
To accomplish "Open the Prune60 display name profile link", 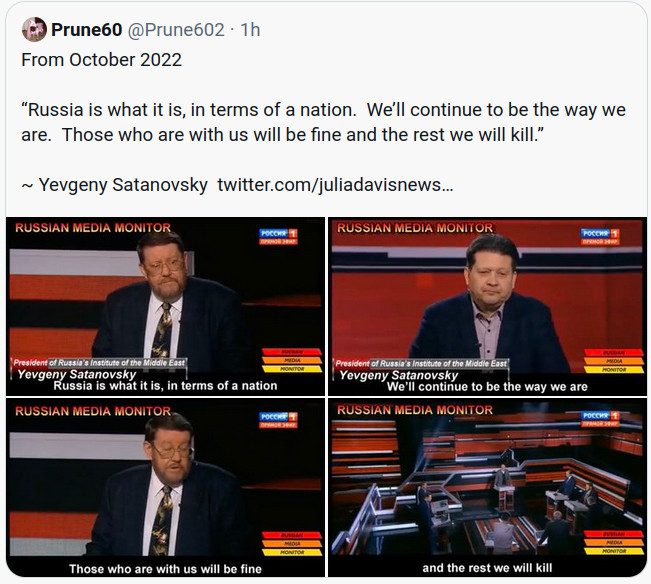I will 87,30.
